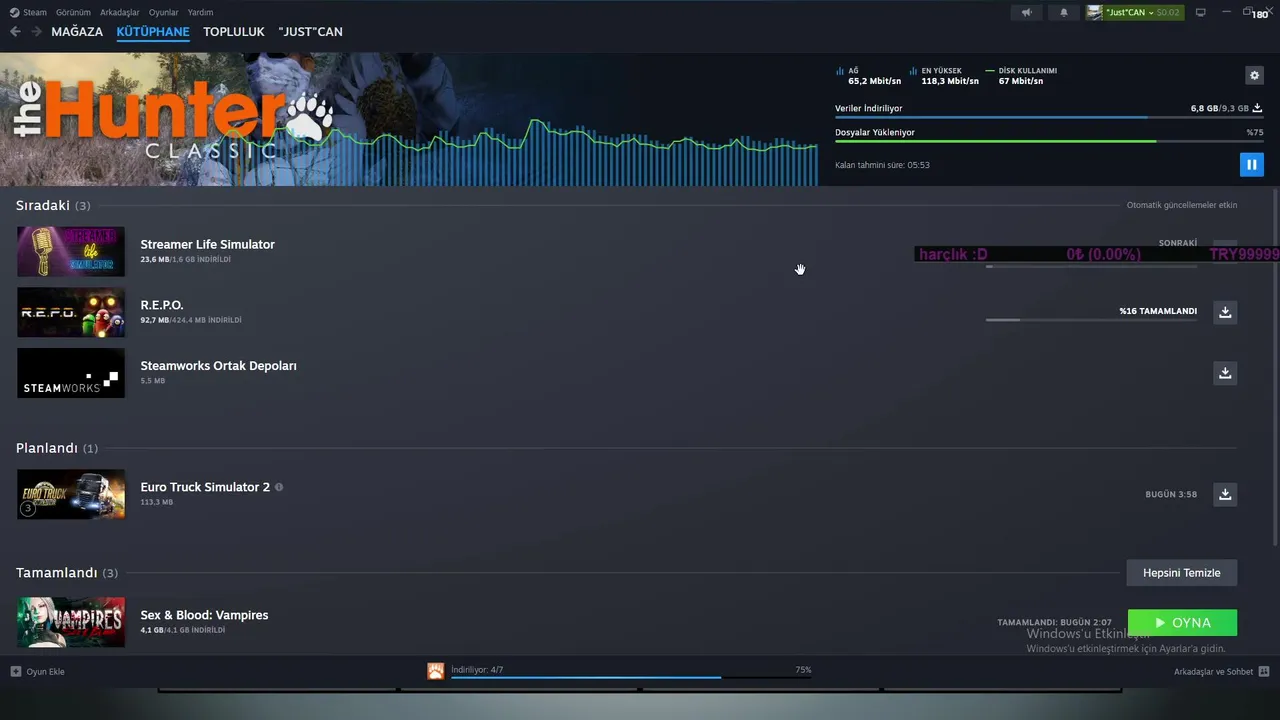
Task: Click the 6,8 GB/9,3 GB download size
Action: 1220,108
